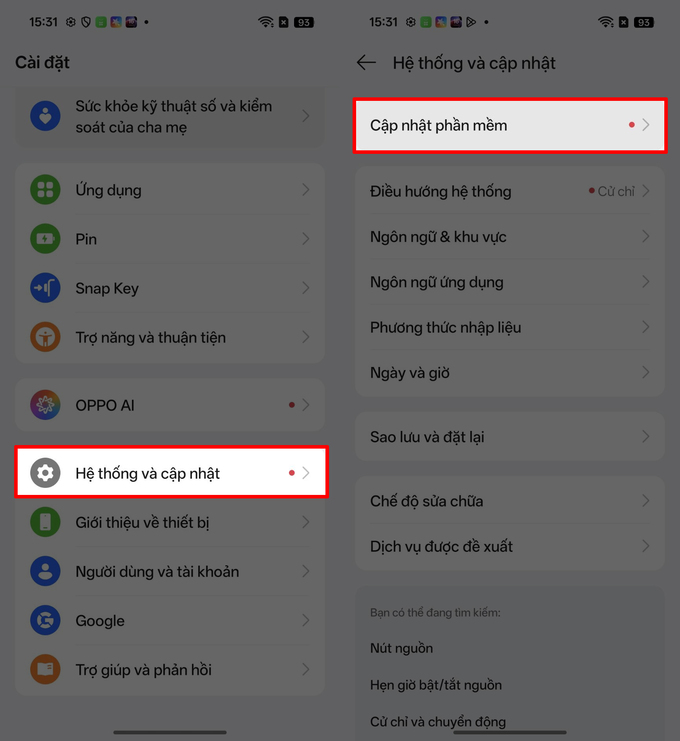Image resolution: width=680 pixels, height=741 pixels.
Task: Tap the Pin battery icon
Action: coord(45,239)
